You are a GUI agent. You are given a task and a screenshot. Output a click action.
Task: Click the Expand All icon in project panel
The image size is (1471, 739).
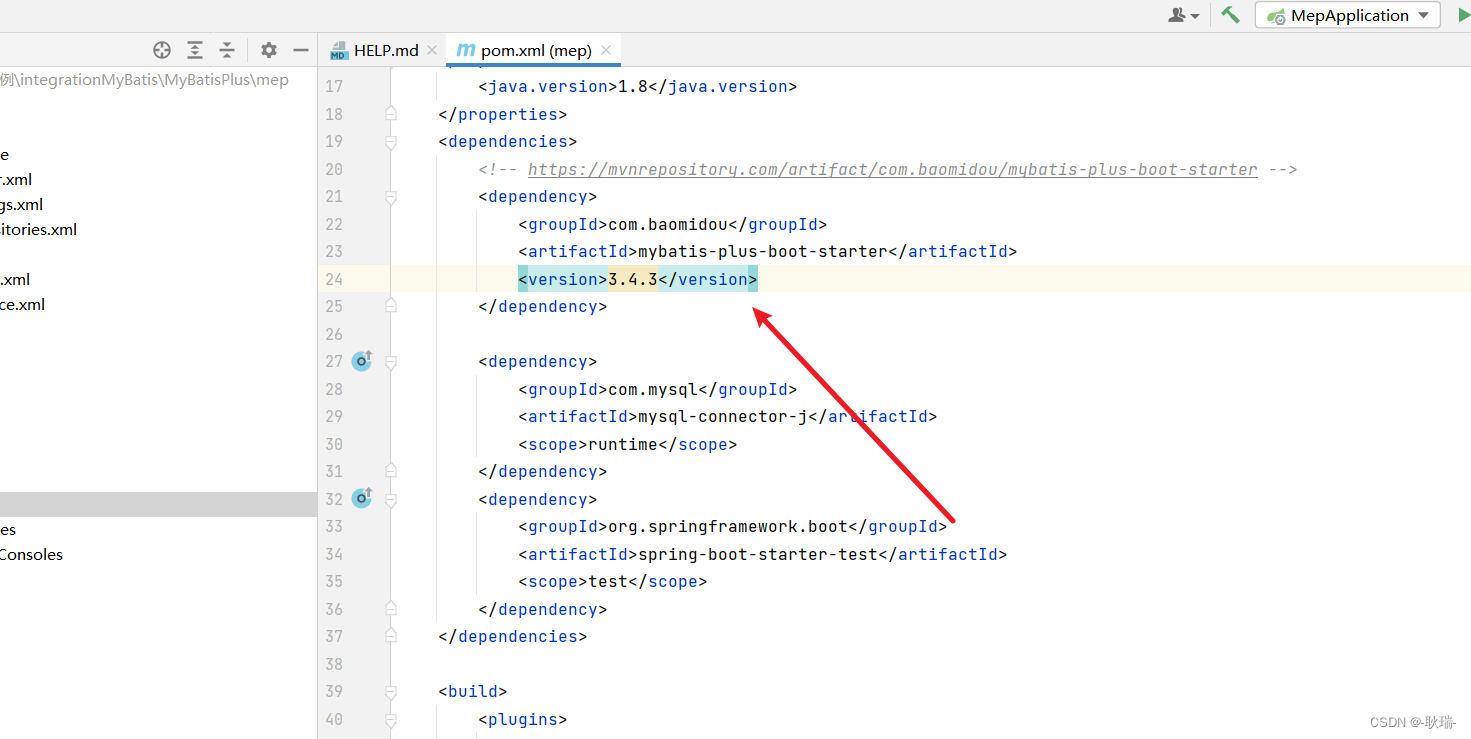tap(195, 50)
